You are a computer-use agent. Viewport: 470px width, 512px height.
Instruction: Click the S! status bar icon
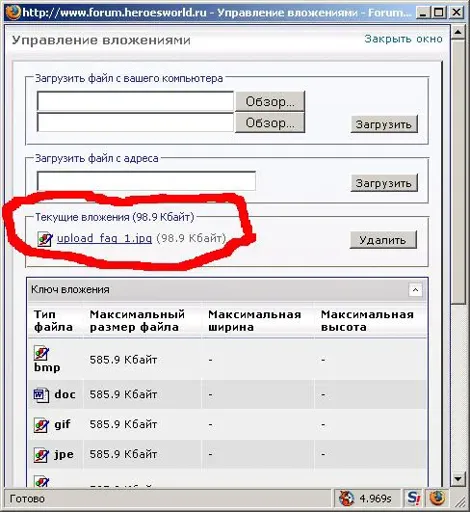[413, 498]
